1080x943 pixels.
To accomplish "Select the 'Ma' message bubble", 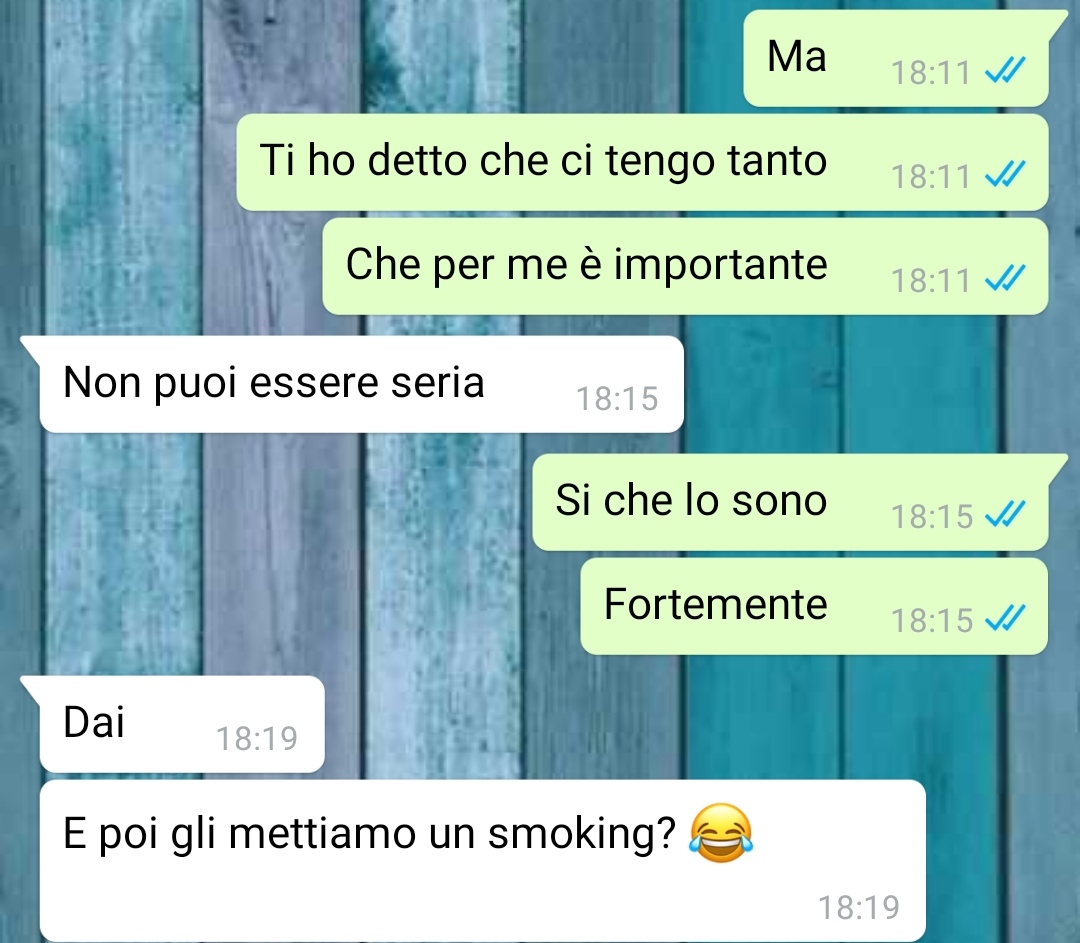I will pyautogui.click(x=895, y=58).
